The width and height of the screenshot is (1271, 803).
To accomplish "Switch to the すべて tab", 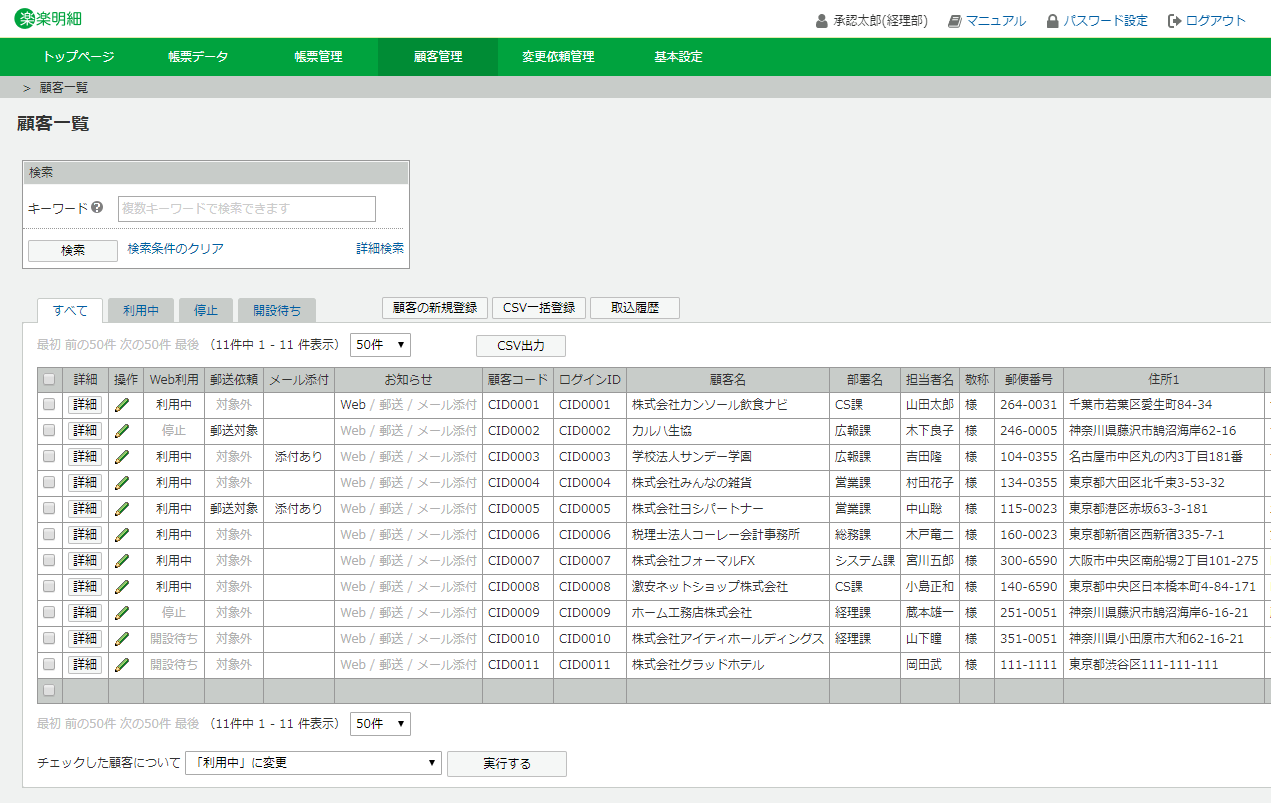I will [x=70, y=310].
